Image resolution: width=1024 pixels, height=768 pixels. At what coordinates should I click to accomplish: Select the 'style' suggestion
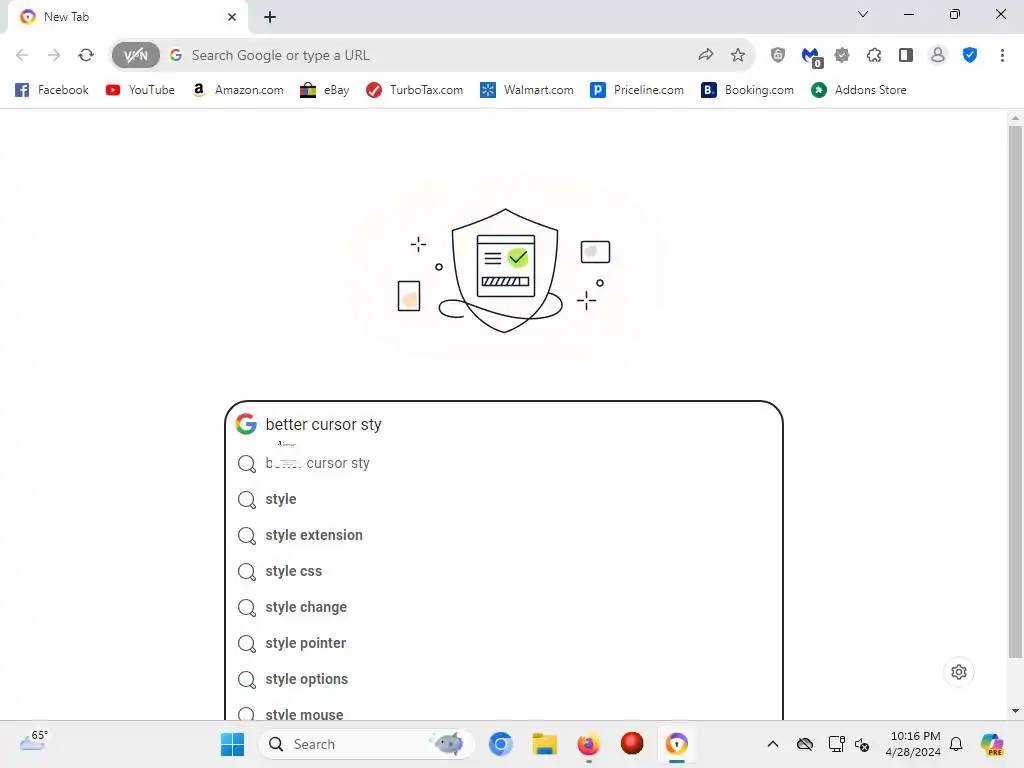tap(504, 500)
